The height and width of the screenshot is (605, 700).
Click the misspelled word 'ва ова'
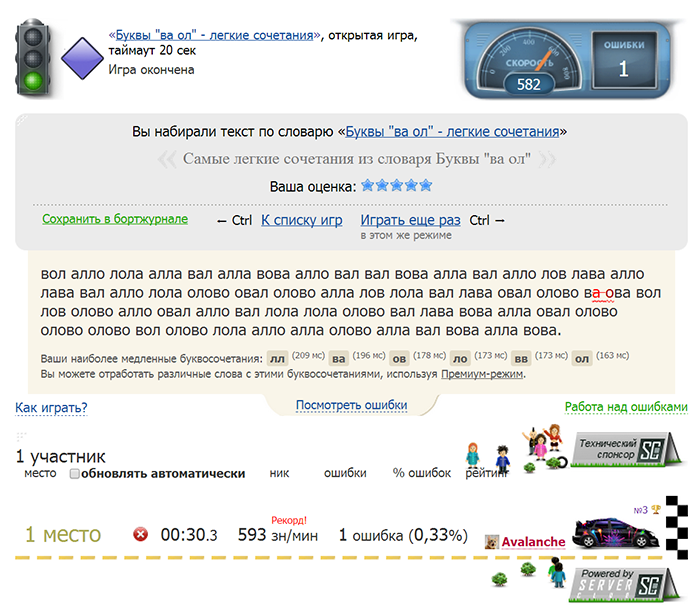tap(608, 293)
